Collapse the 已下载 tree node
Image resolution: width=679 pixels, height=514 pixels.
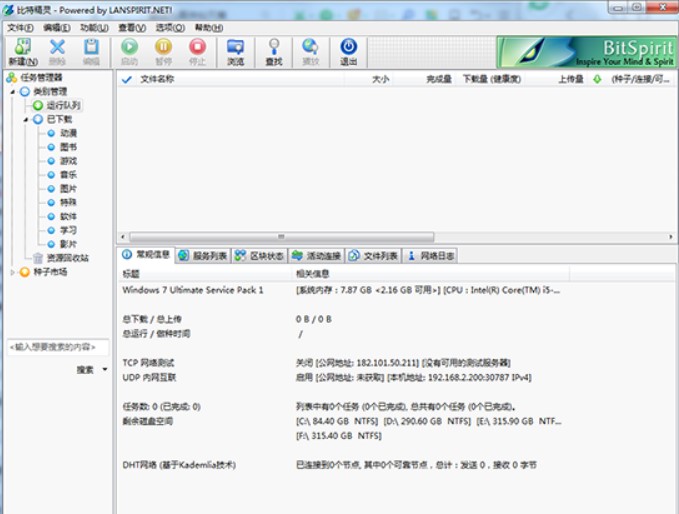pyautogui.click(x=26, y=120)
